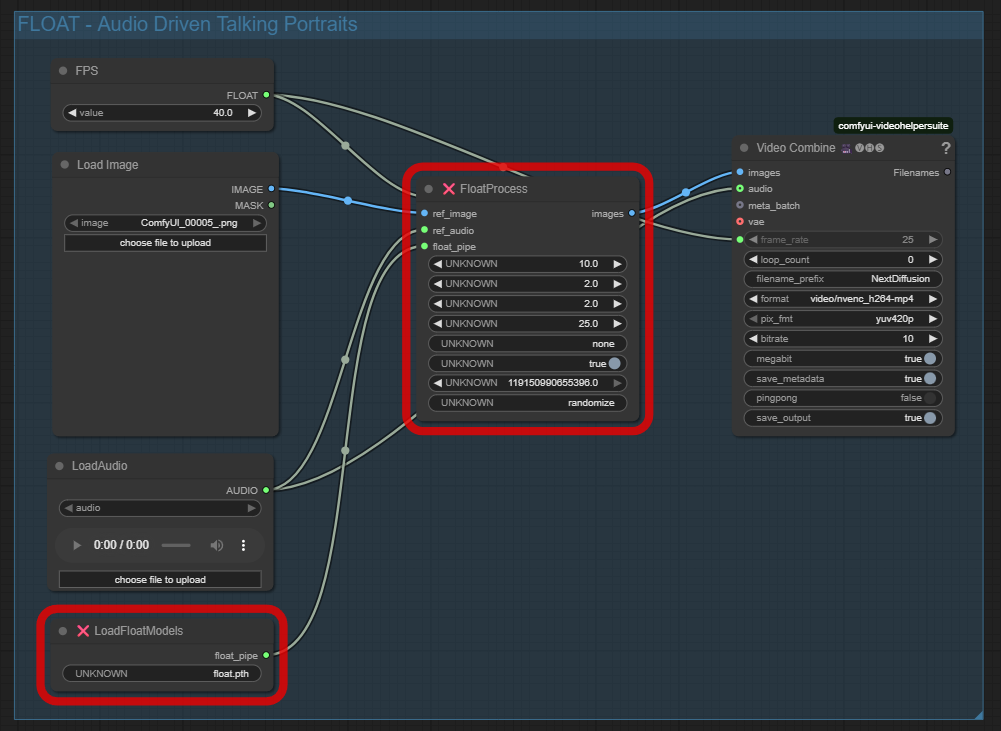Click the FPS node collapse dot
Viewport: 1001px width, 731px height.
pyautogui.click(x=63, y=71)
